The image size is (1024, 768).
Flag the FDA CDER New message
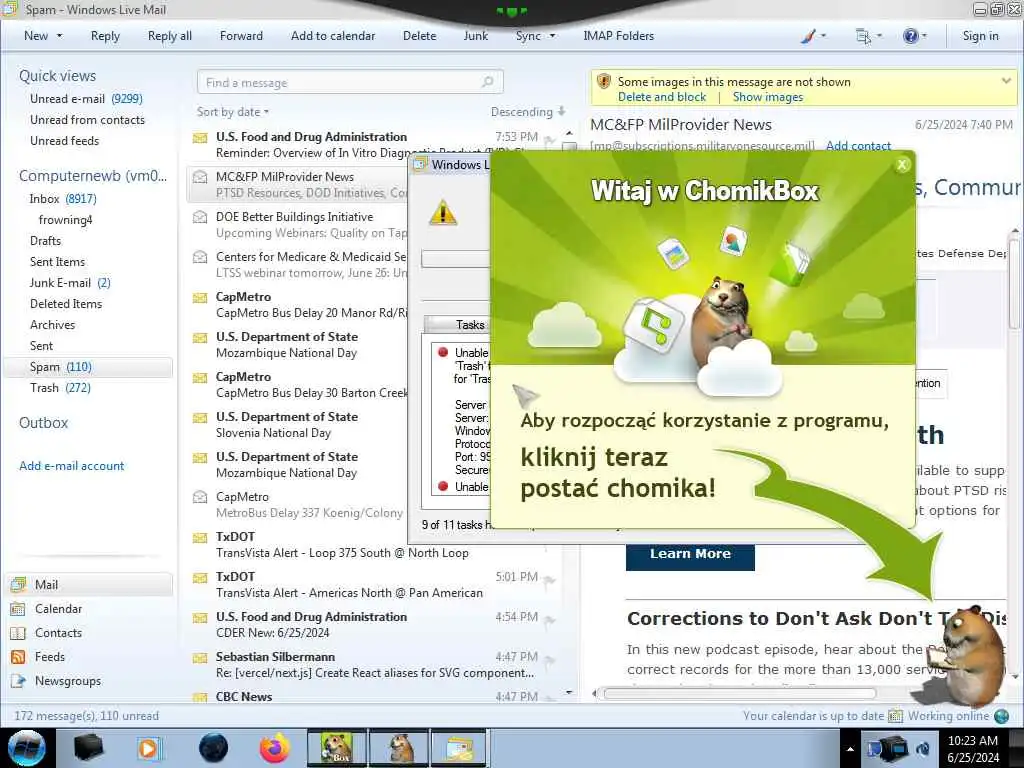(x=550, y=620)
